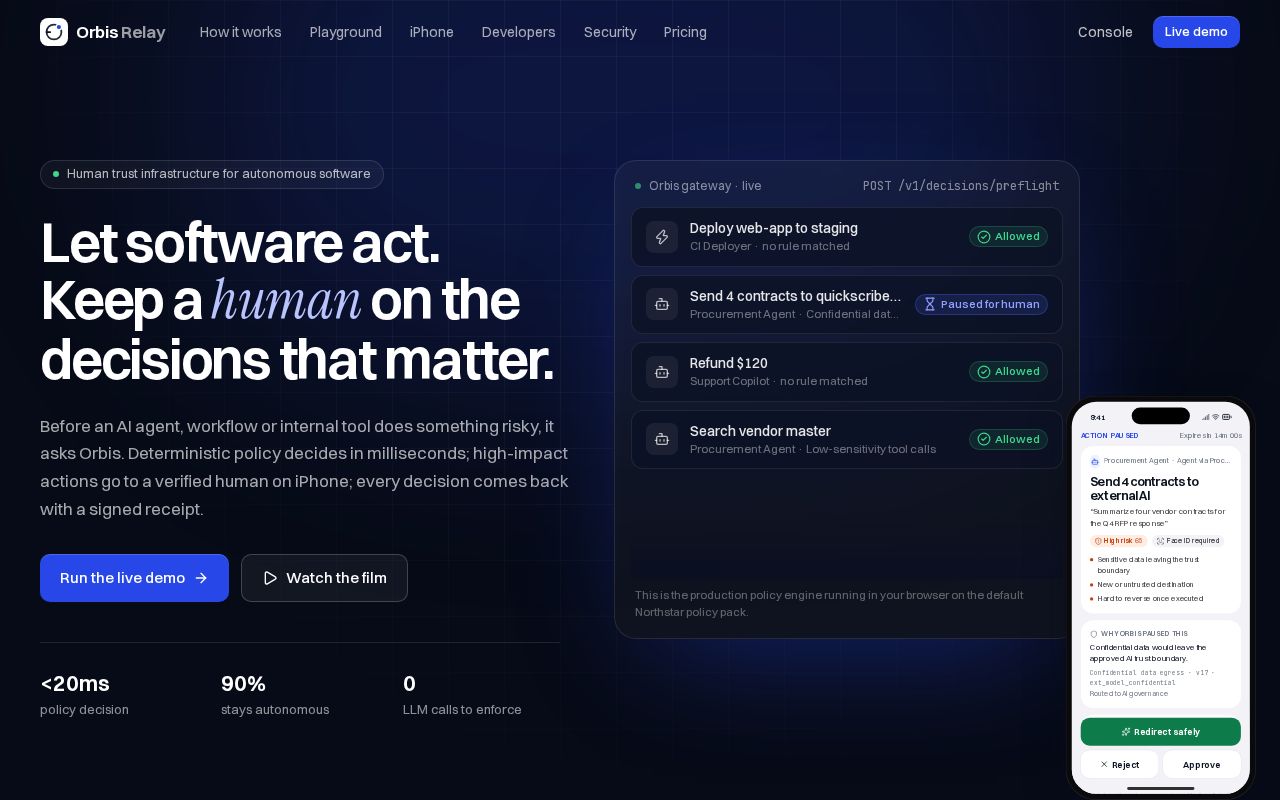Click the Live demo button in header

click(x=1196, y=32)
